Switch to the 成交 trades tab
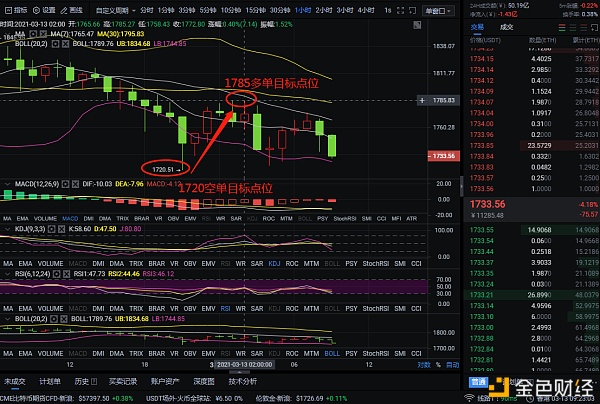 (x=506, y=27)
